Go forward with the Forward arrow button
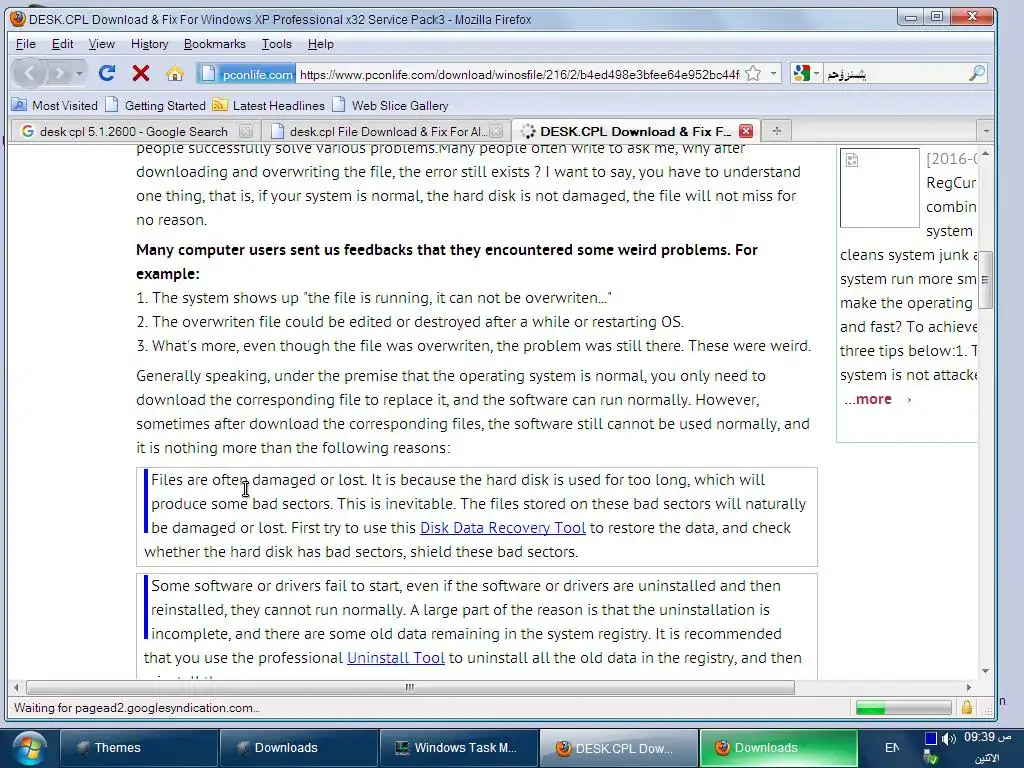 (x=59, y=73)
